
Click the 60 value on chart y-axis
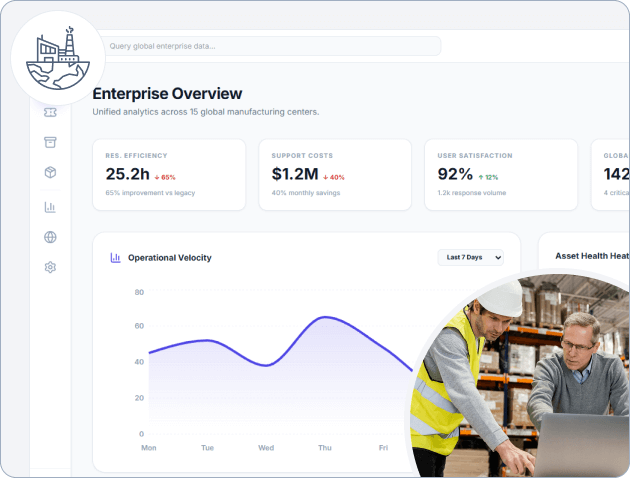click(x=139, y=326)
